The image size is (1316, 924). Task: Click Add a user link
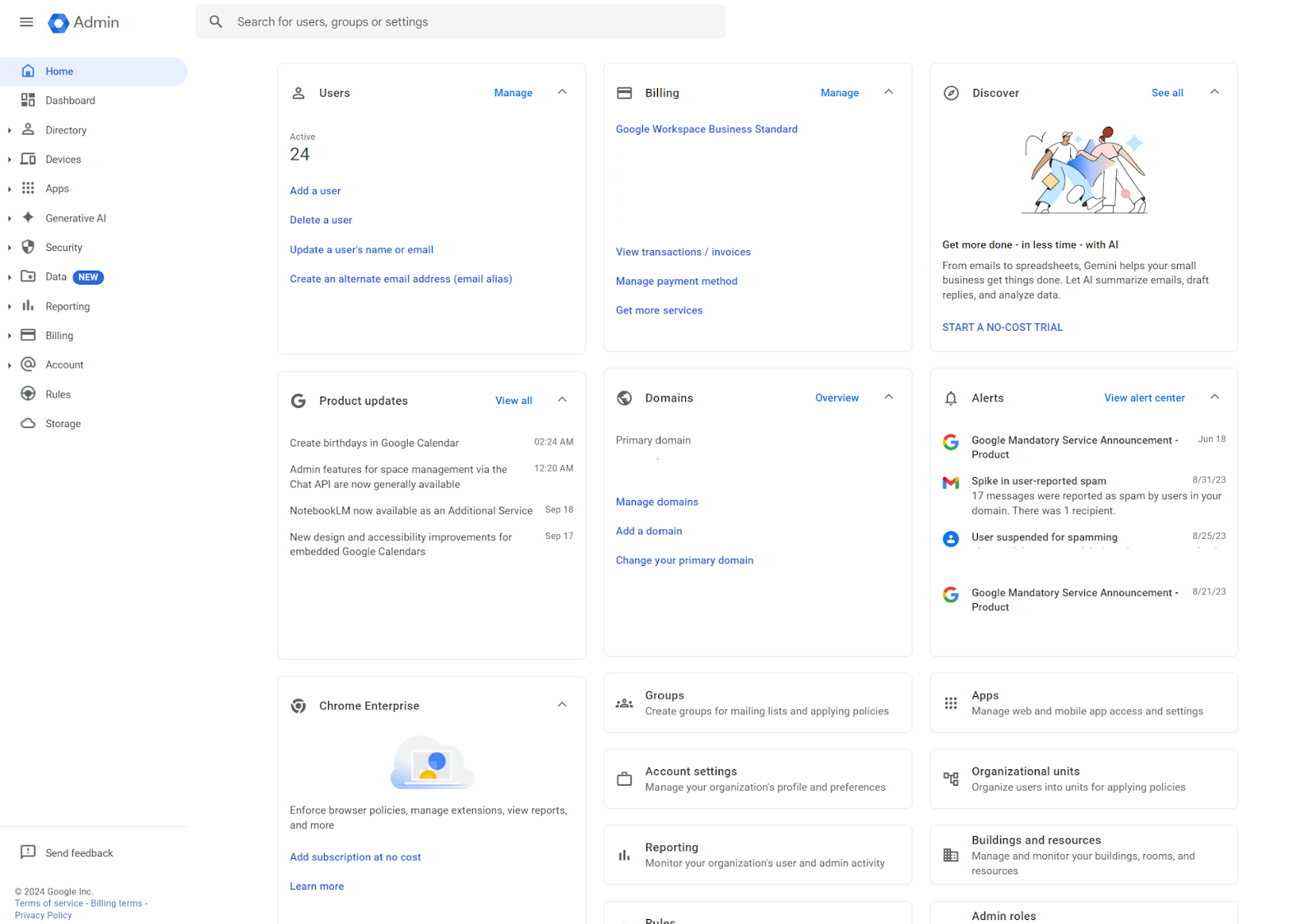[x=315, y=191]
